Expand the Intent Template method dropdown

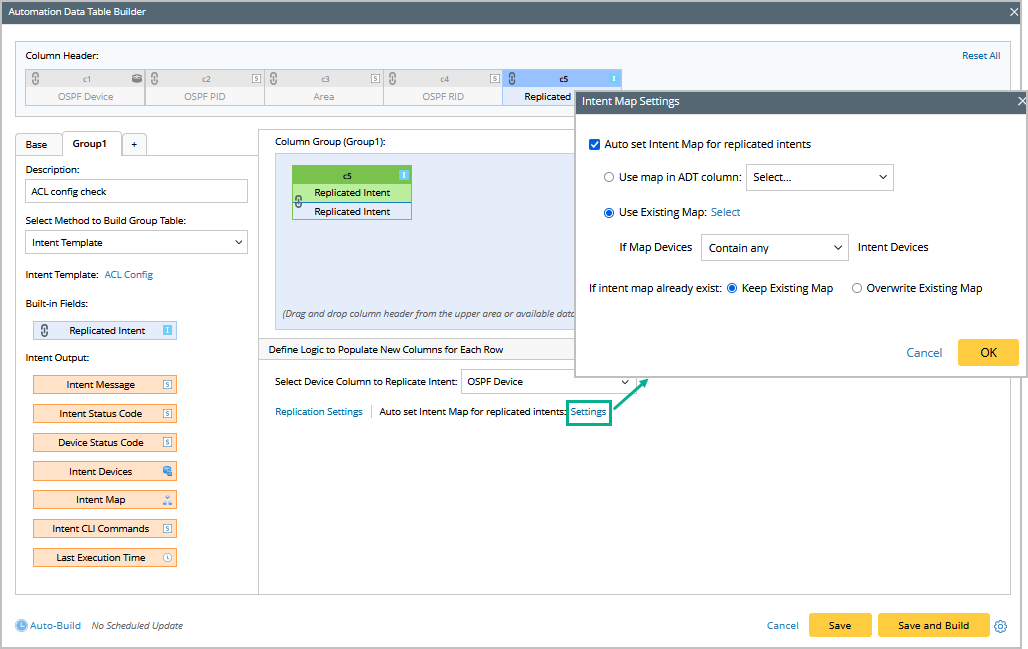point(136,242)
